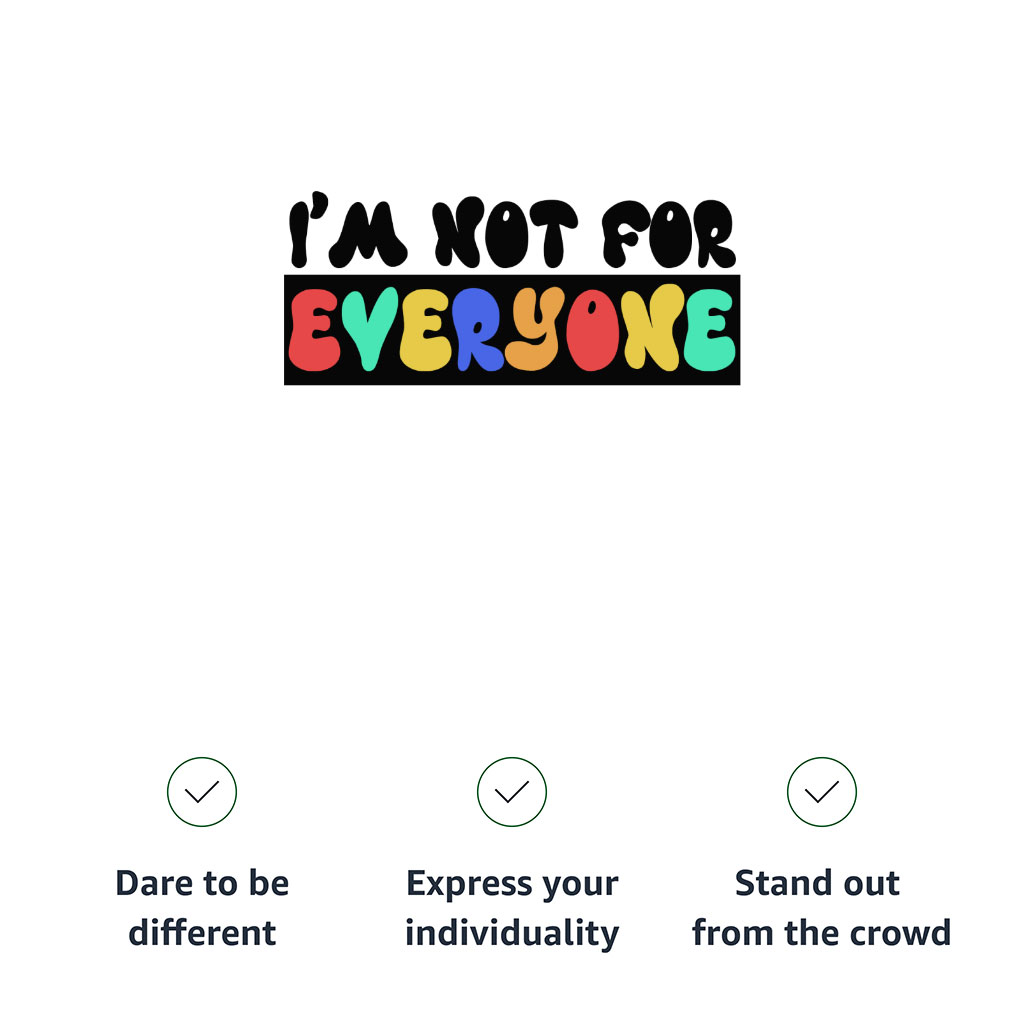This screenshot has width=1024, height=1024.
Task: Tap the checkmark circle above 'Stand out'
Action: [x=822, y=792]
